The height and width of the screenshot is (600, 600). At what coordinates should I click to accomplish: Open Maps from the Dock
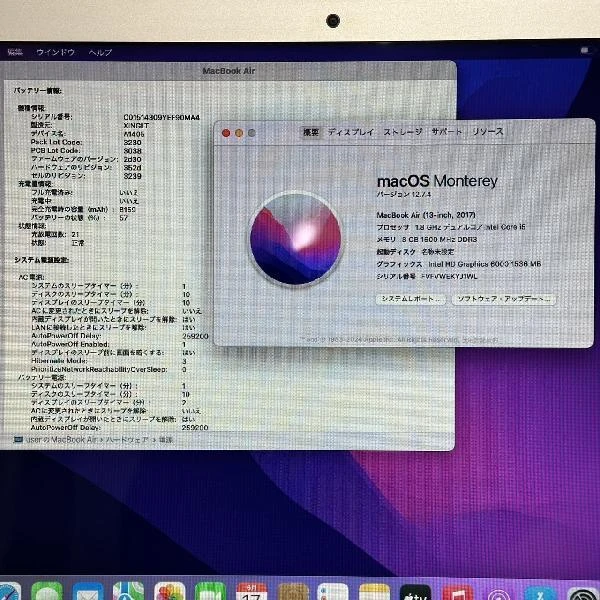[129, 591]
